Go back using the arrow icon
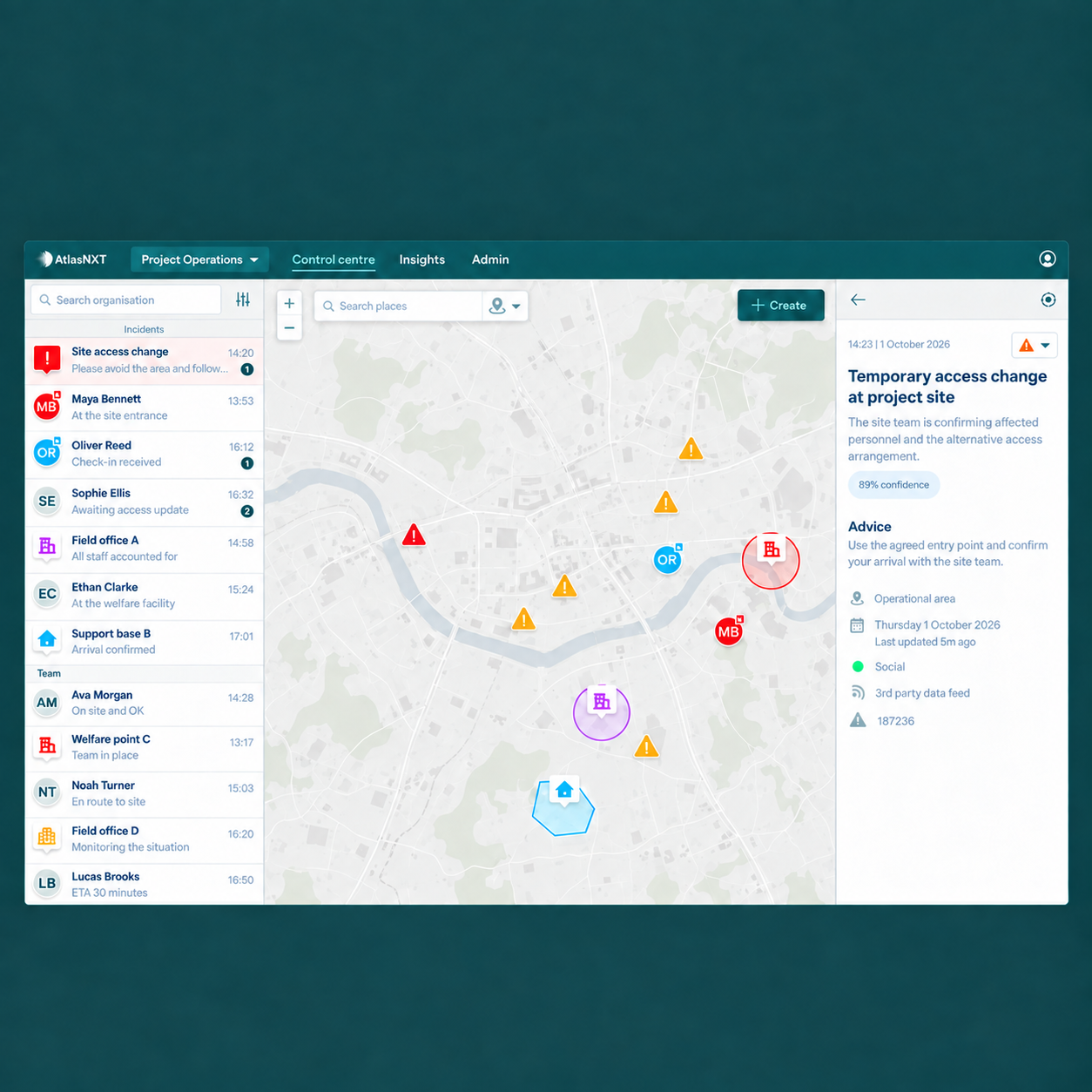 click(x=858, y=300)
